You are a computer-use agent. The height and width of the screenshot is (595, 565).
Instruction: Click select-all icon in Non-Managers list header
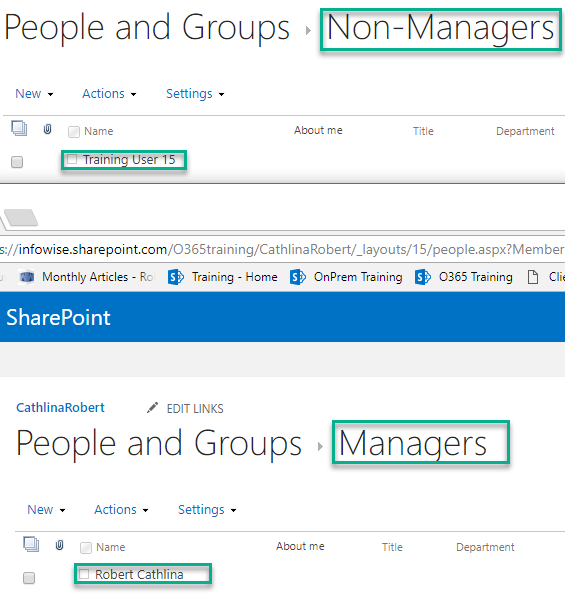(19, 128)
